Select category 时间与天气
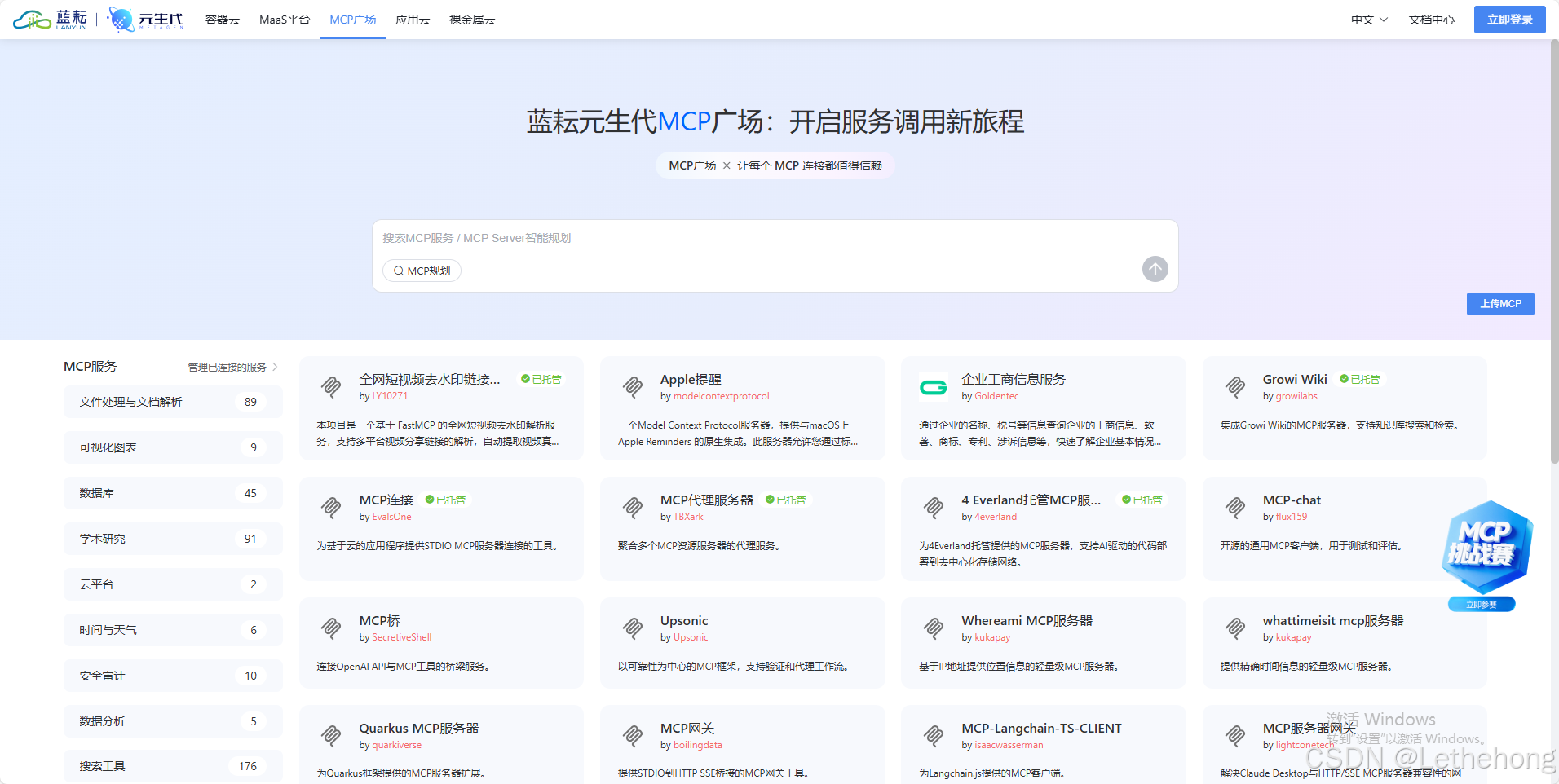This screenshot has width=1559, height=784. pos(173,630)
